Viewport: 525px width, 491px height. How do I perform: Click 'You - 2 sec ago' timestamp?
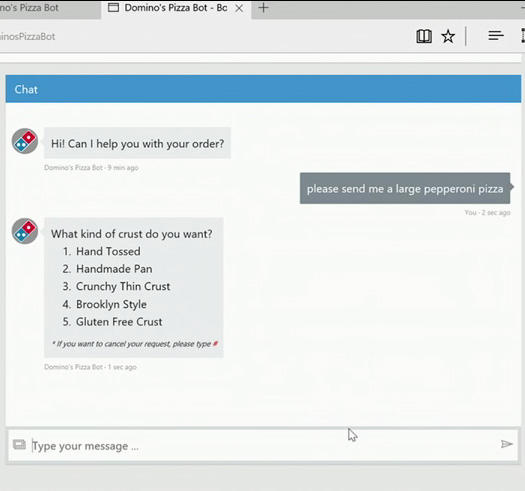(488, 212)
